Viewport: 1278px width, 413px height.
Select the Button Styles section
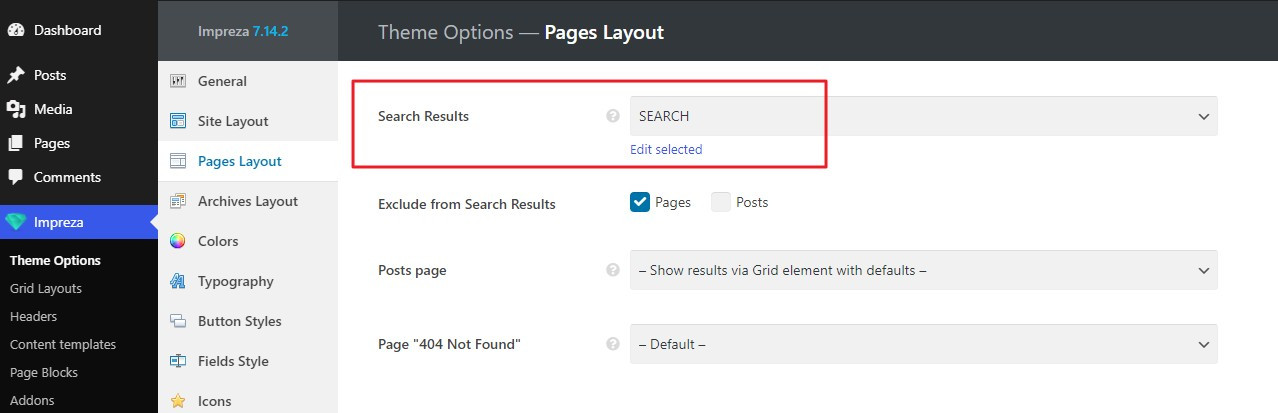(239, 321)
